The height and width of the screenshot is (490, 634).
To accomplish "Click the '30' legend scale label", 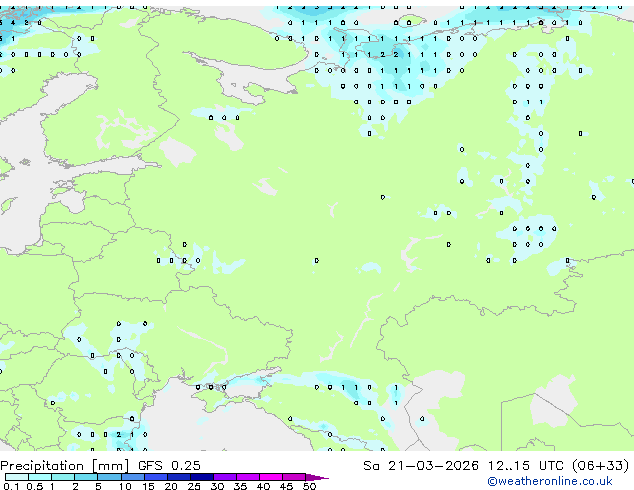I will 217,486.
